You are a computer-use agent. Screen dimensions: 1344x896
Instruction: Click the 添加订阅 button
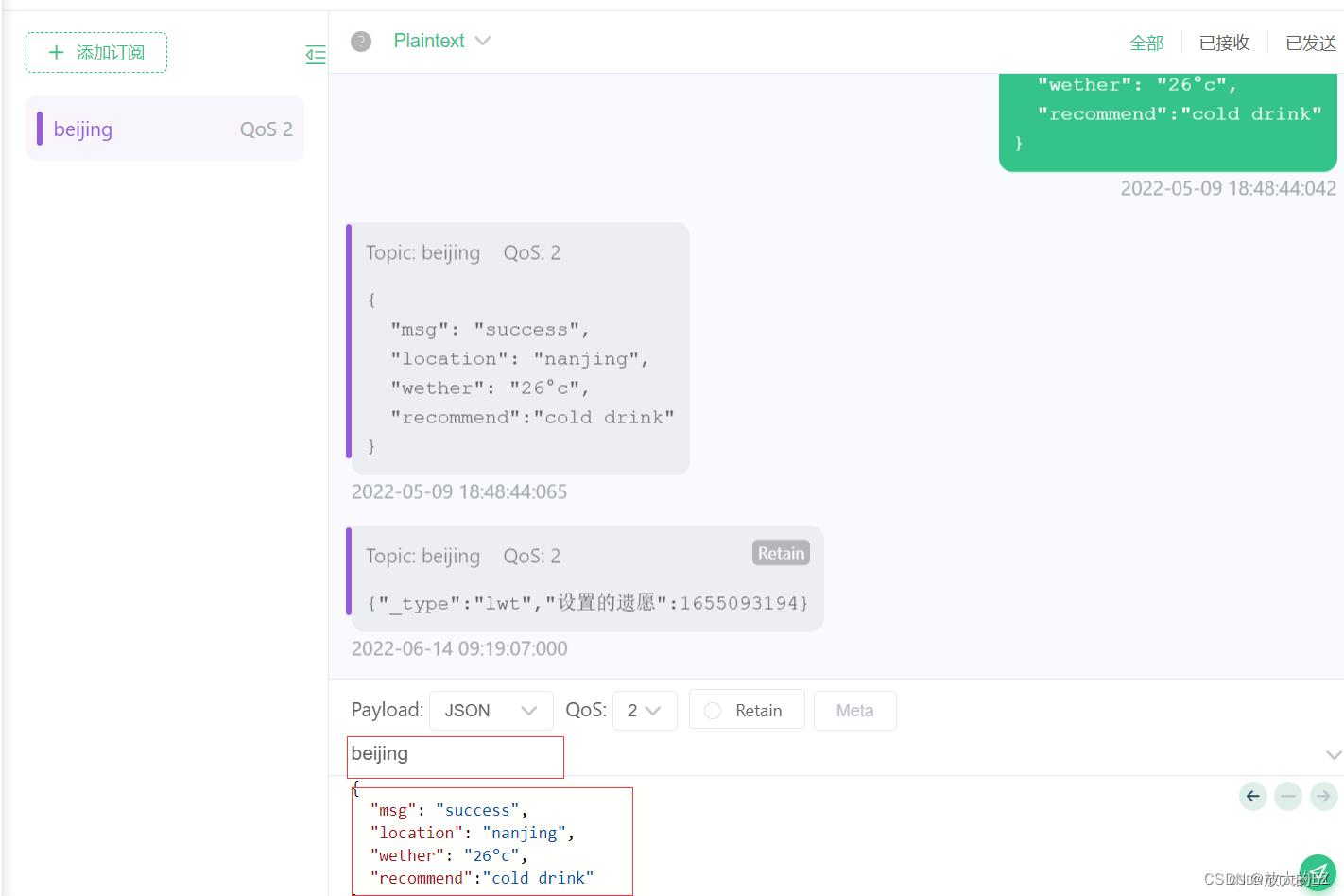coord(95,52)
